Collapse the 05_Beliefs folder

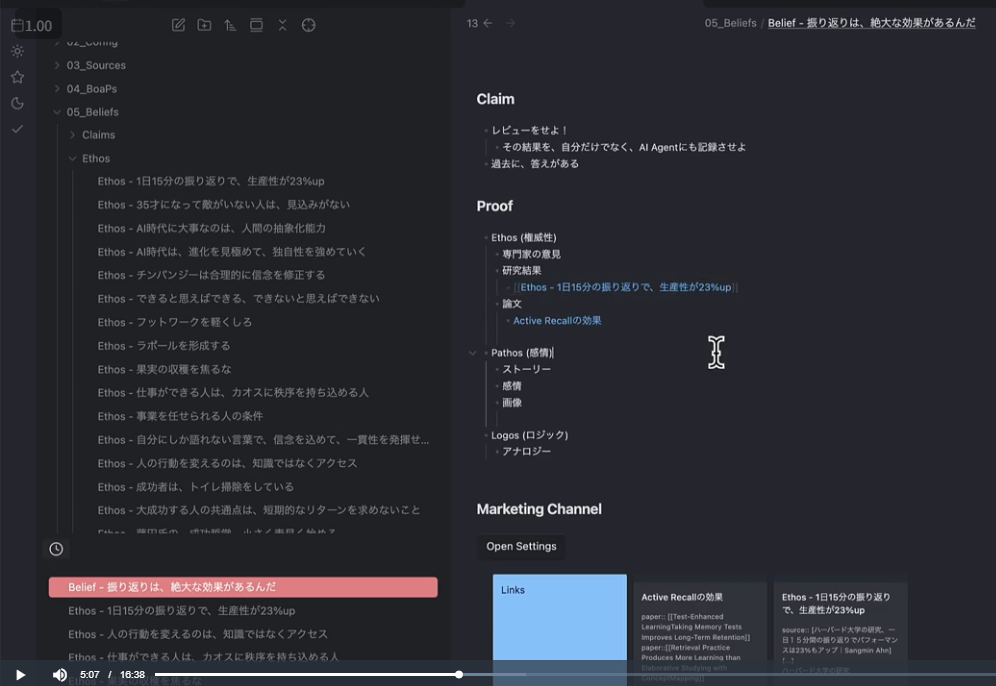(58, 112)
